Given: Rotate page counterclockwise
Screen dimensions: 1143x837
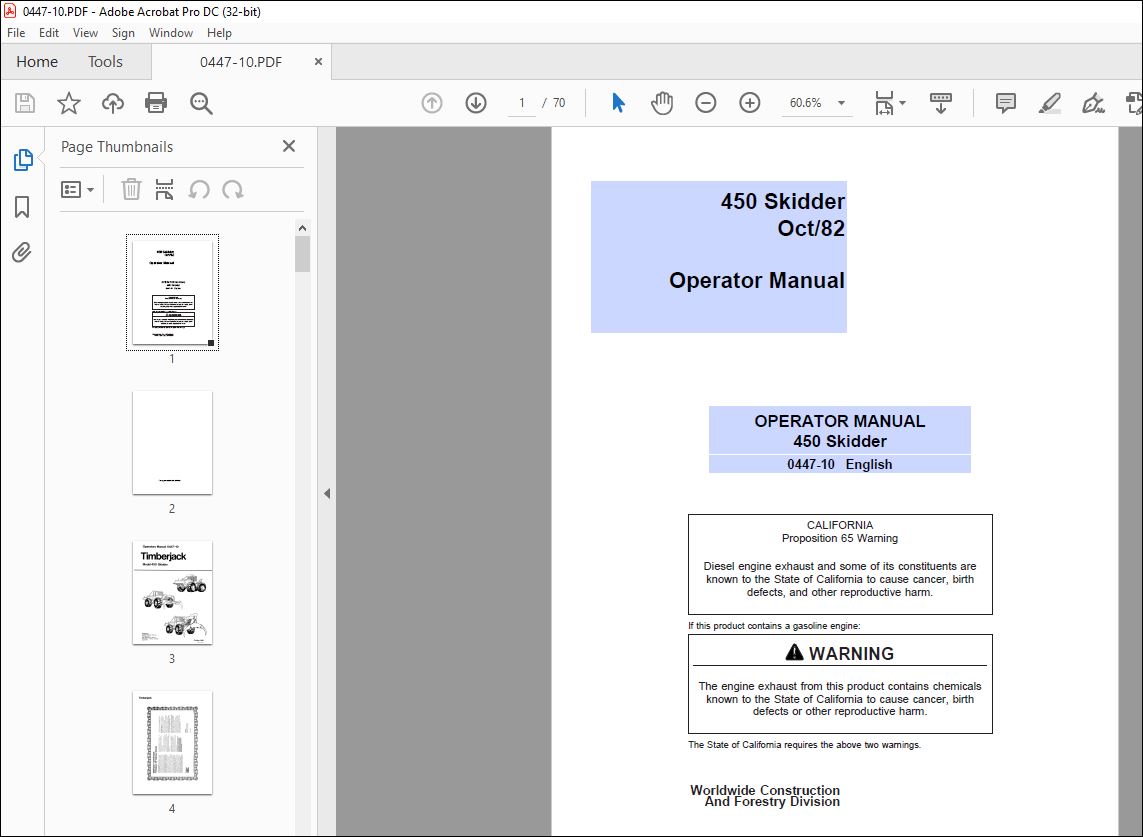Looking at the screenshot, I should [198, 190].
